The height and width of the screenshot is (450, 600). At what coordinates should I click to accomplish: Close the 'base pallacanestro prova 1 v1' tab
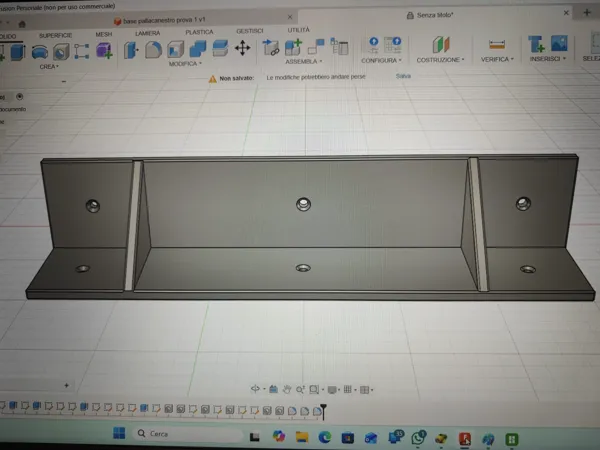point(290,17)
